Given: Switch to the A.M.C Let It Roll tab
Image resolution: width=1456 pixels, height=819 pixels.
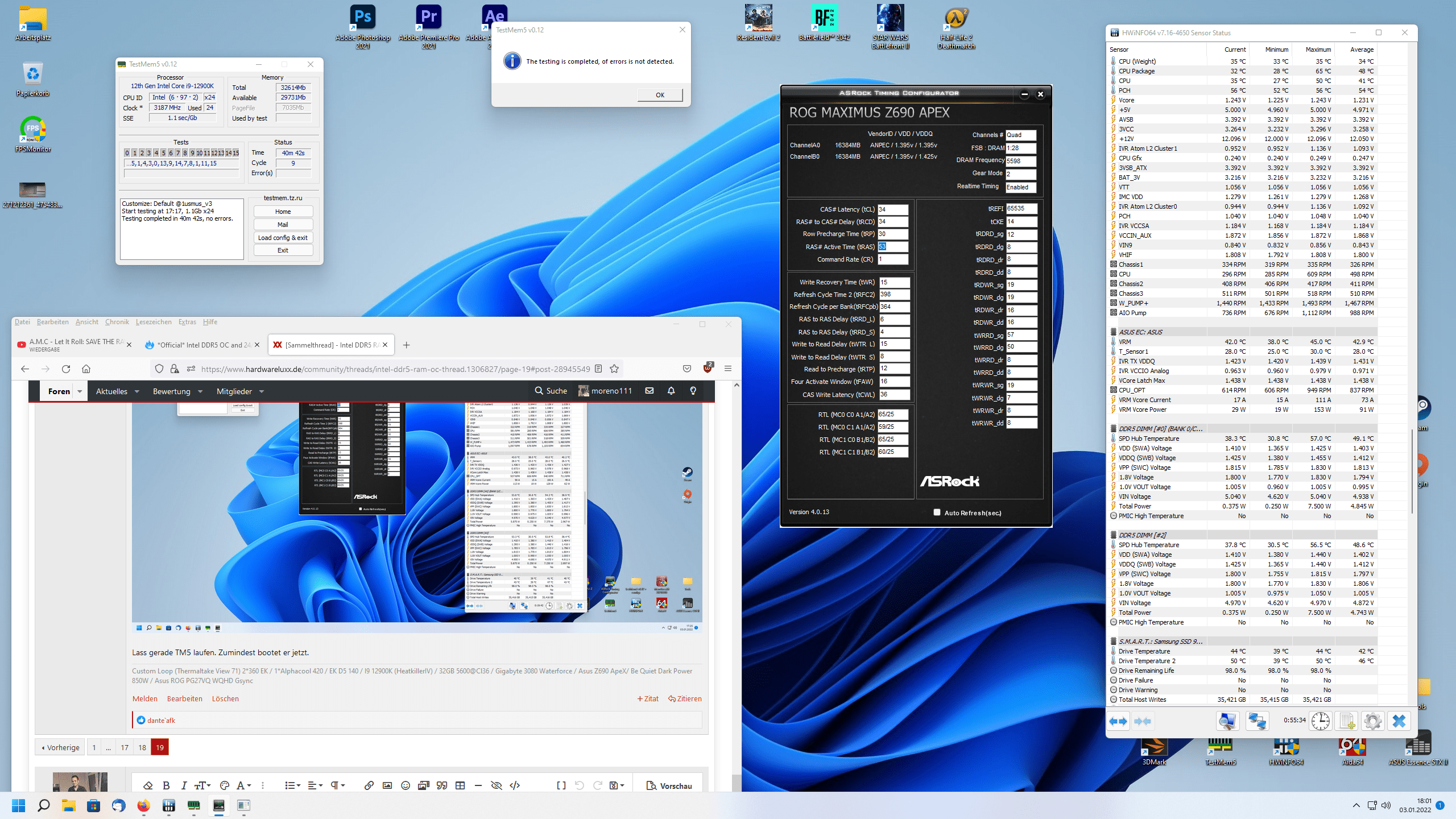Looking at the screenshot, I should click(74, 345).
